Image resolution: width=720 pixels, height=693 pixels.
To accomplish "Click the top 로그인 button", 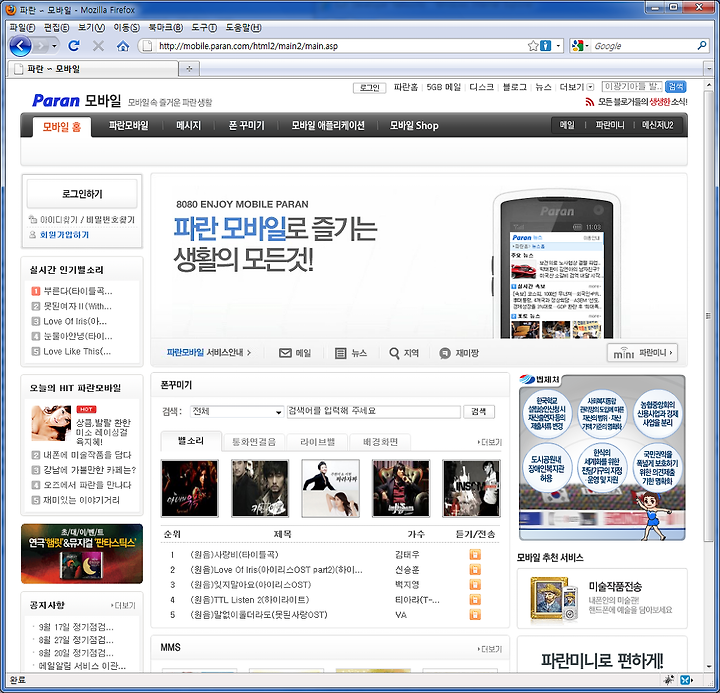I will coord(369,87).
